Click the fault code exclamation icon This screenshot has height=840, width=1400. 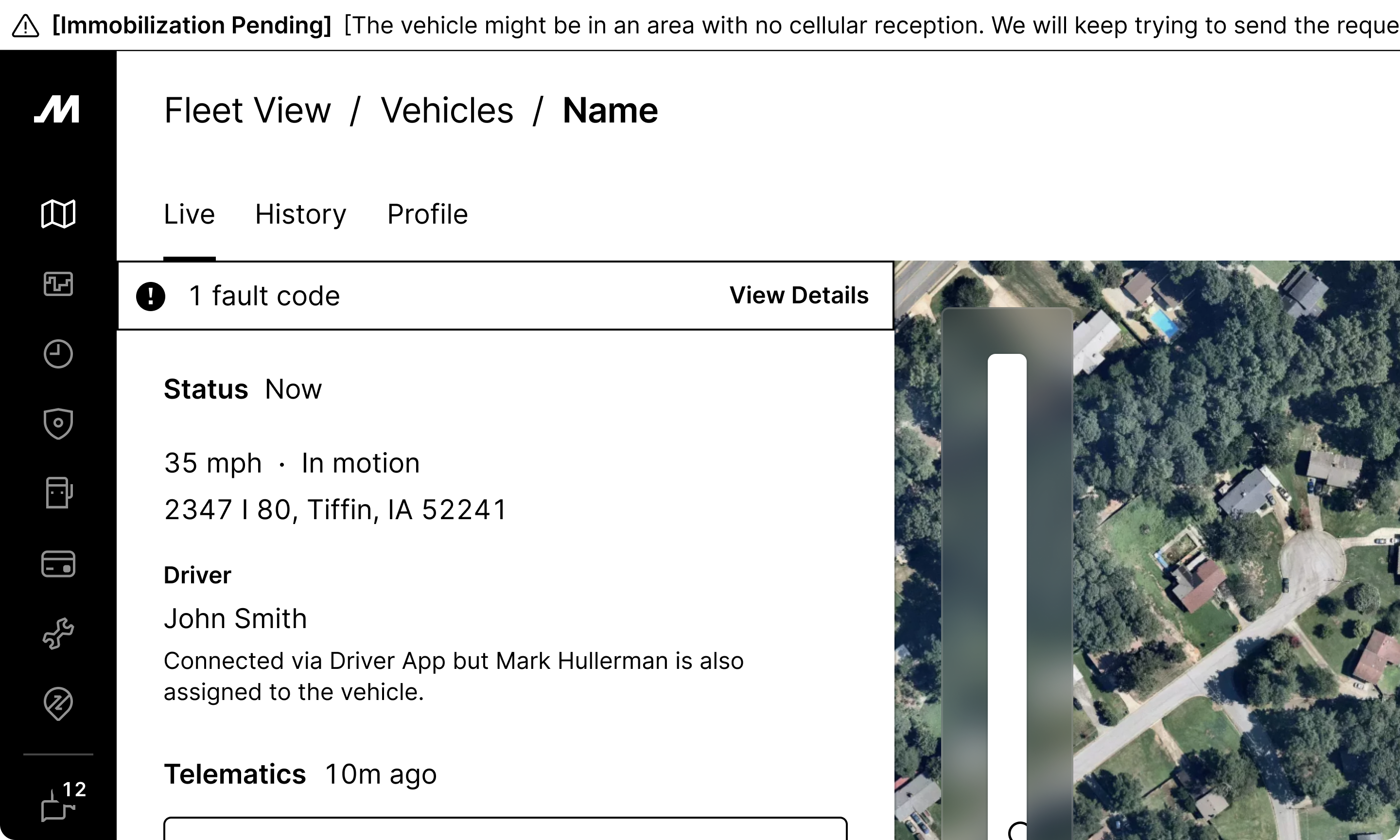pos(151,296)
